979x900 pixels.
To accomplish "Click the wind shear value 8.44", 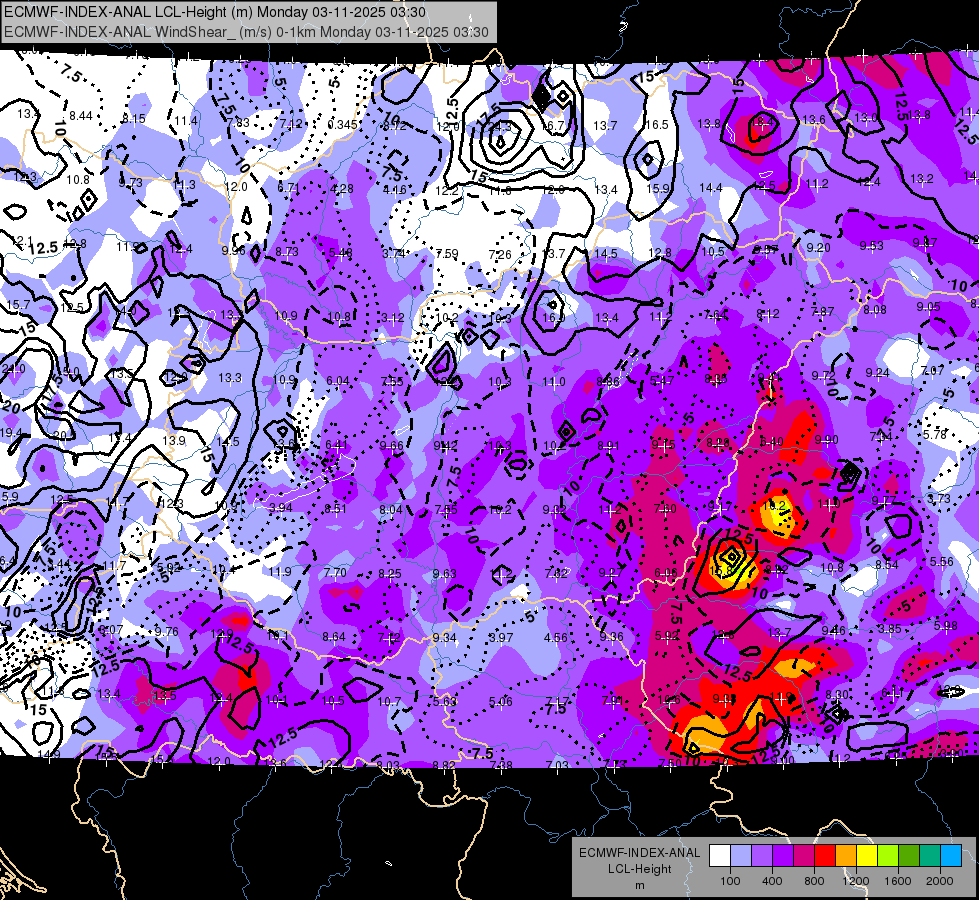I will pyautogui.click(x=81, y=116).
